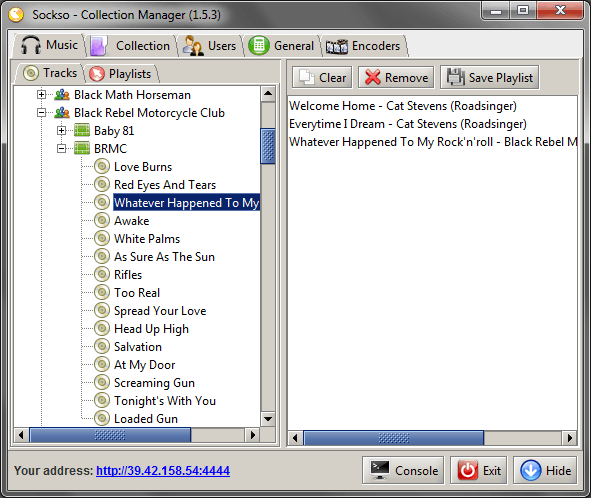The height and width of the screenshot is (498, 591).
Task: Click the people icon on Users tab
Action: pyautogui.click(x=193, y=46)
